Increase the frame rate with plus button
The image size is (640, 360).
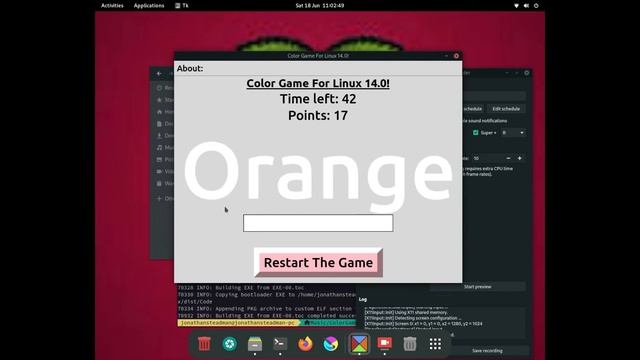(x=520, y=158)
